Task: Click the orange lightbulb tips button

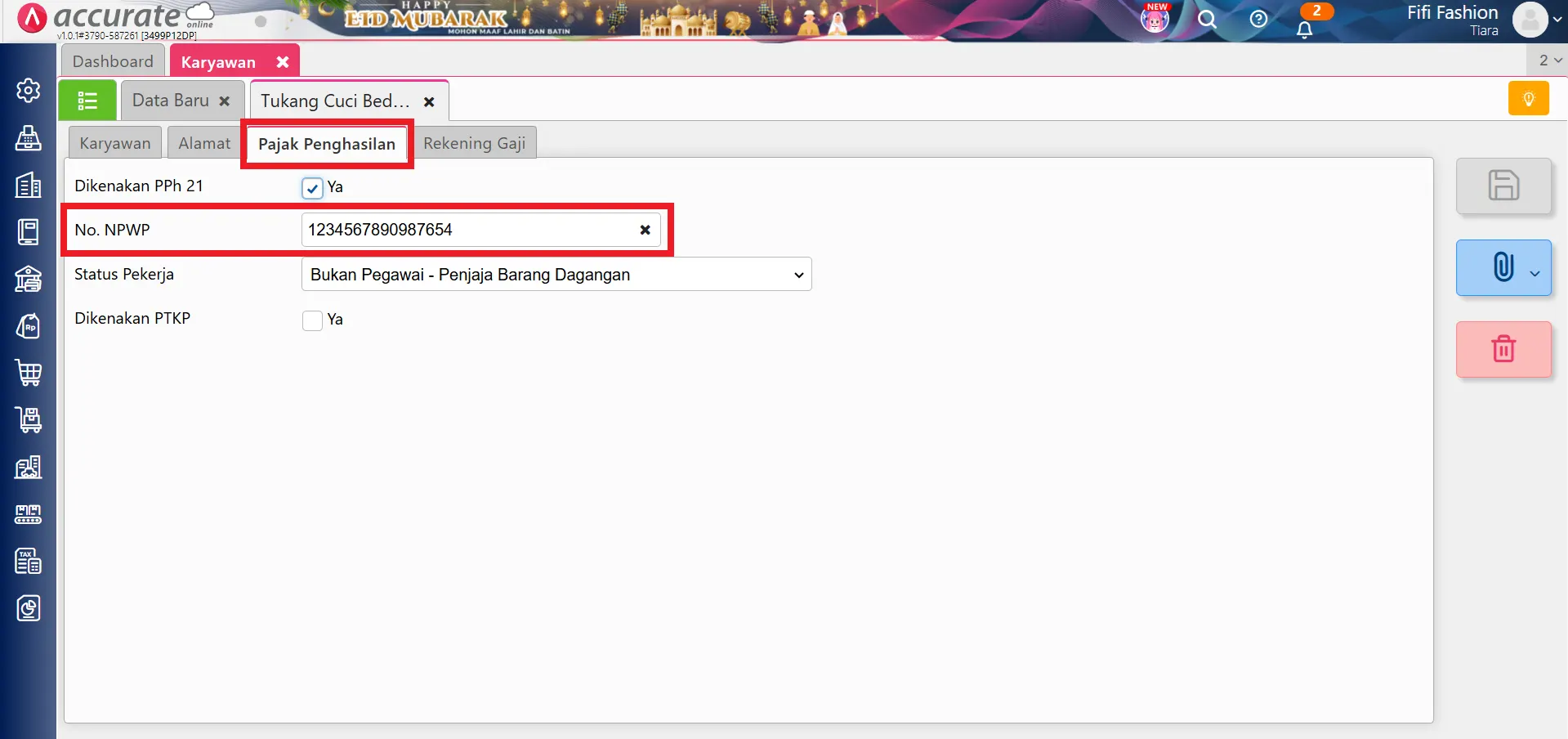Action: pyautogui.click(x=1528, y=99)
